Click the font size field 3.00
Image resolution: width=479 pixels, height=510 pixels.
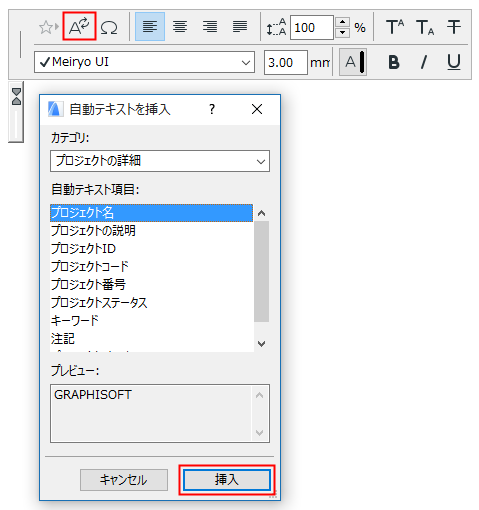[286, 62]
